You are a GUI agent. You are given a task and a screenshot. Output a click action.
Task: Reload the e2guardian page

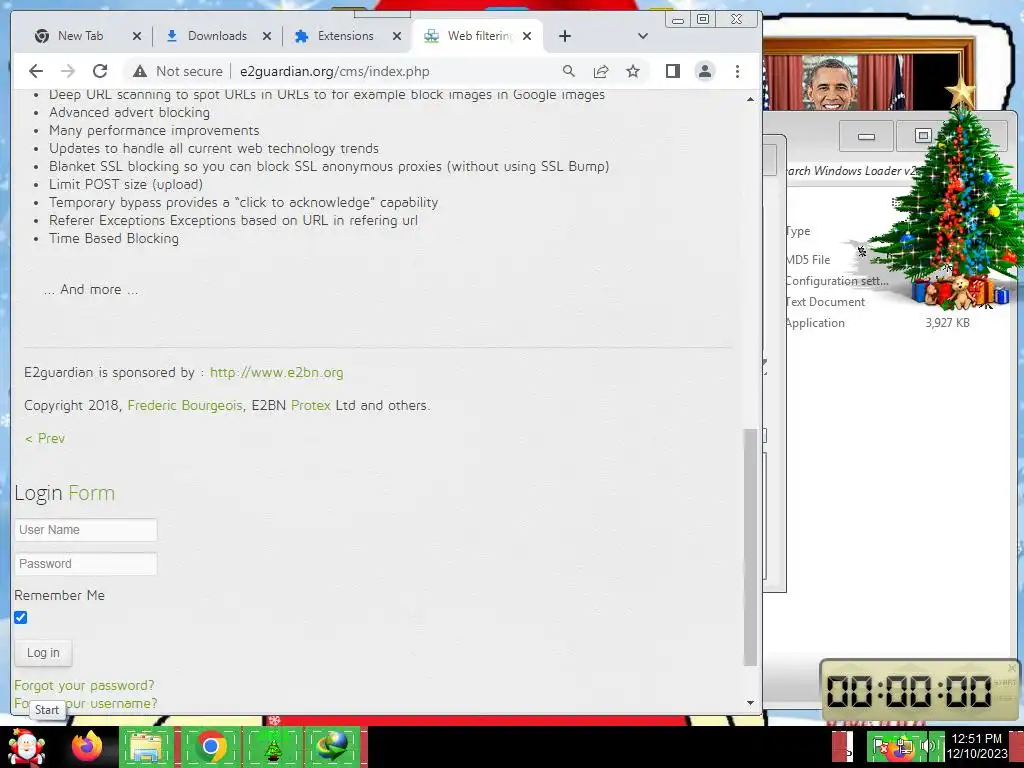tap(100, 71)
